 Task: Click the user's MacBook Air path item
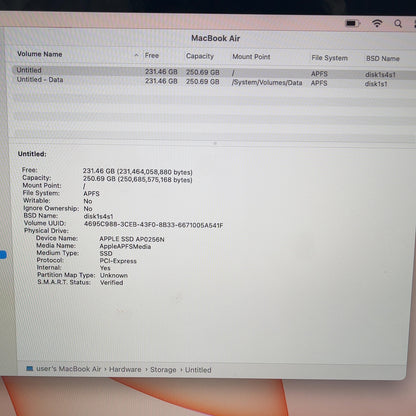click(x=68, y=369)
